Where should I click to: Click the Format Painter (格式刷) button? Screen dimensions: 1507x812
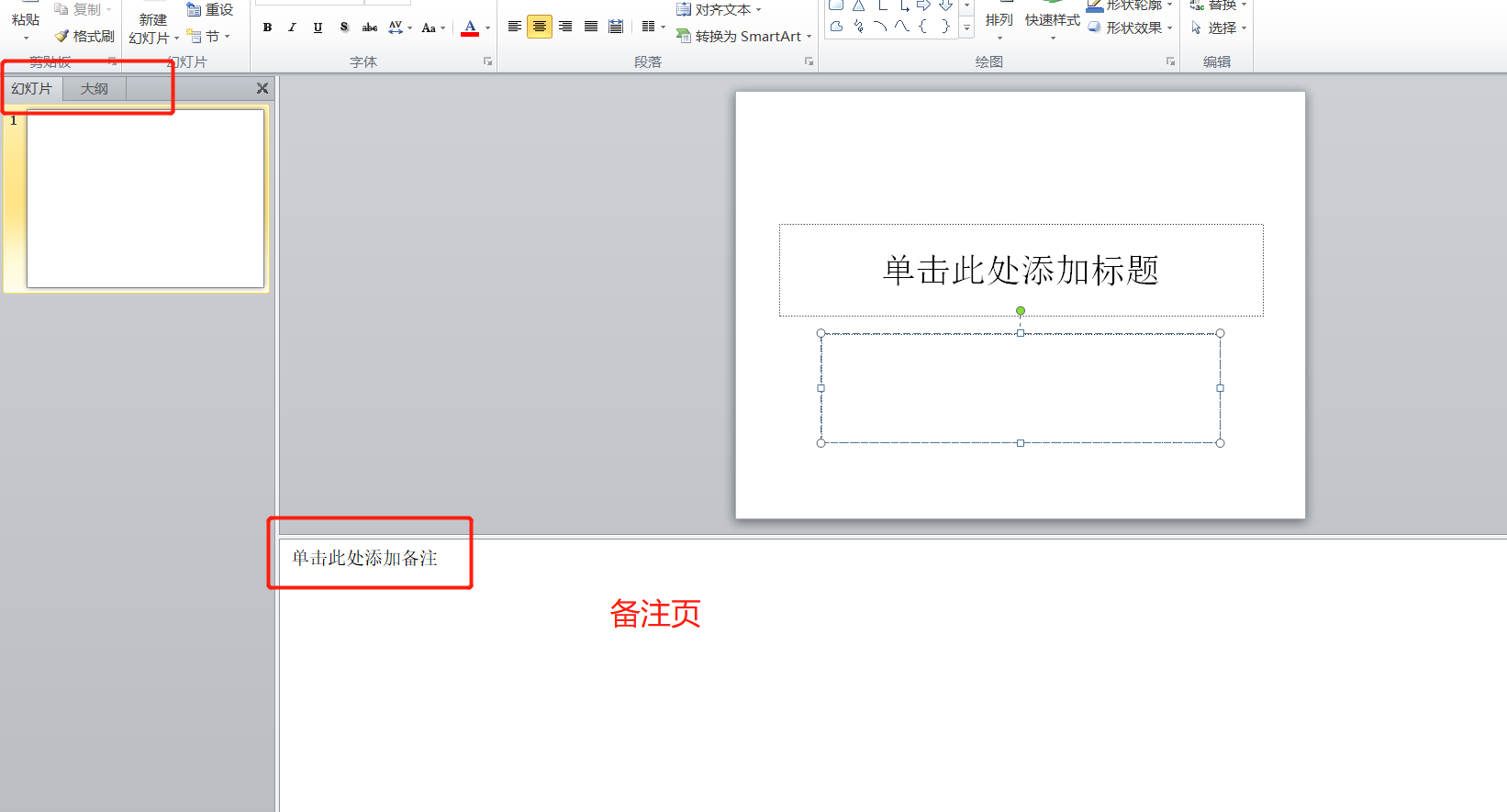[84, 37]
